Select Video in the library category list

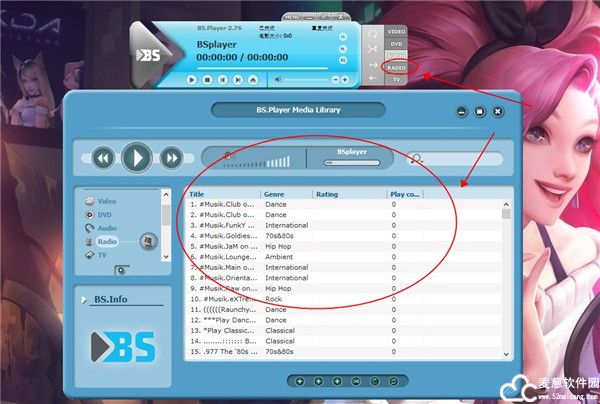[107, 201]
